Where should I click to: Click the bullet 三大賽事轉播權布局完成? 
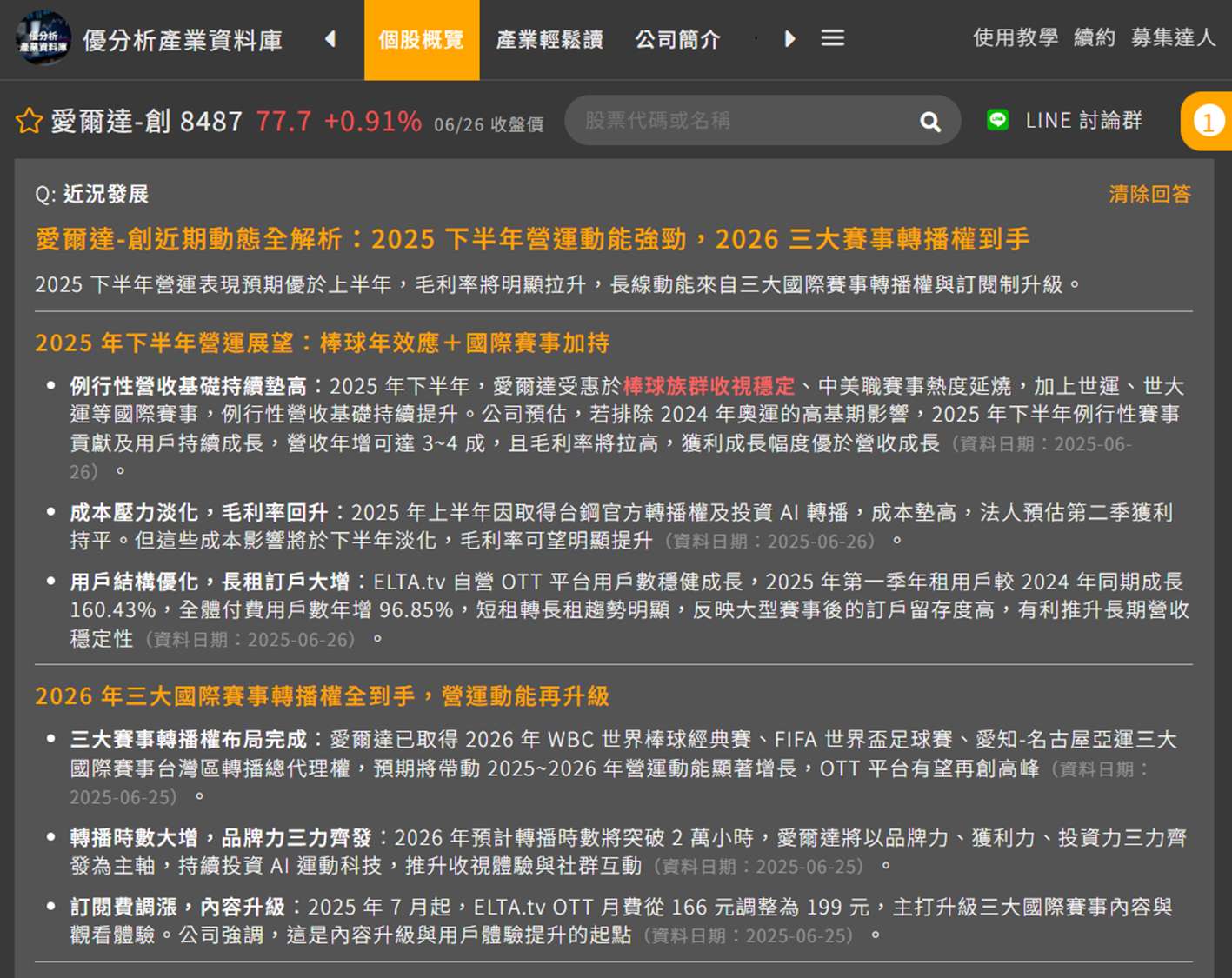(x=188, y=740)
